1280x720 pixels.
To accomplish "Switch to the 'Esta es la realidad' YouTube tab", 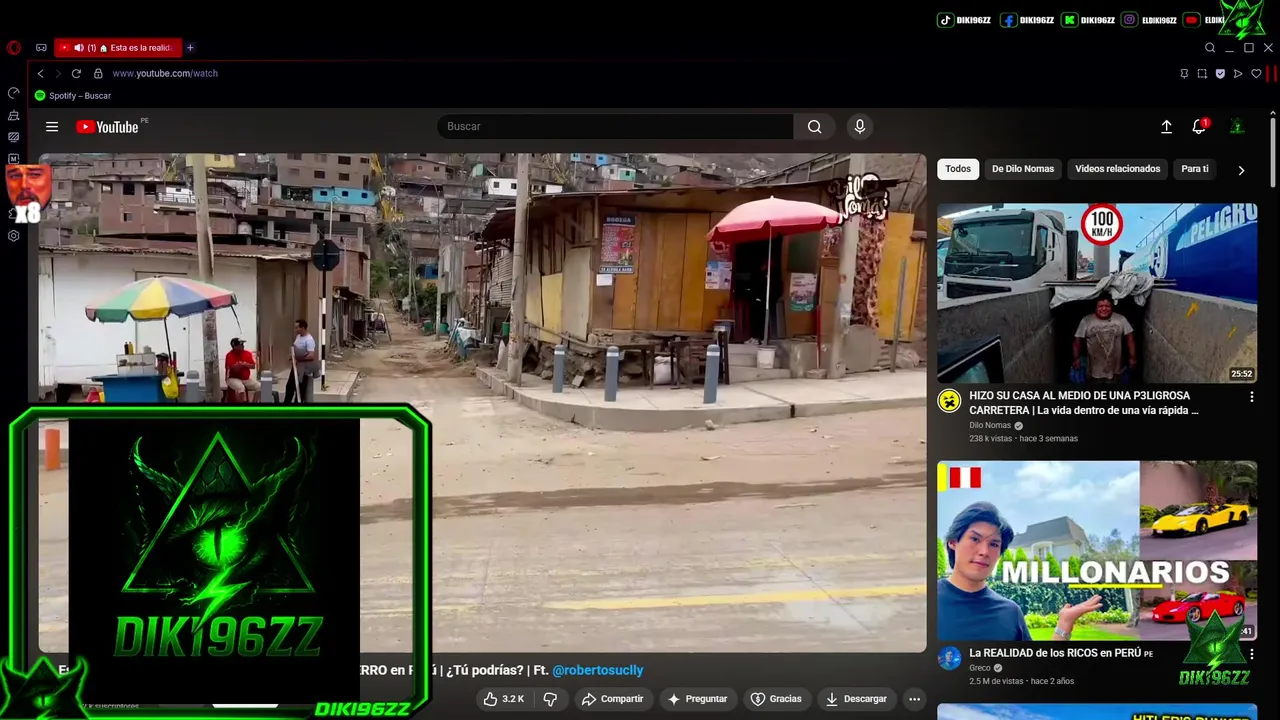I will click(x=118, y=48).
